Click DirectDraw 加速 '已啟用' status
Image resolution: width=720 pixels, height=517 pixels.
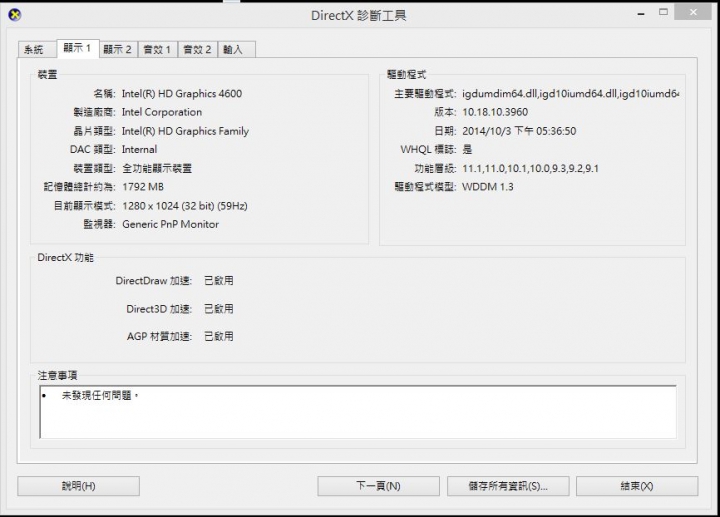tap(219, 281)
